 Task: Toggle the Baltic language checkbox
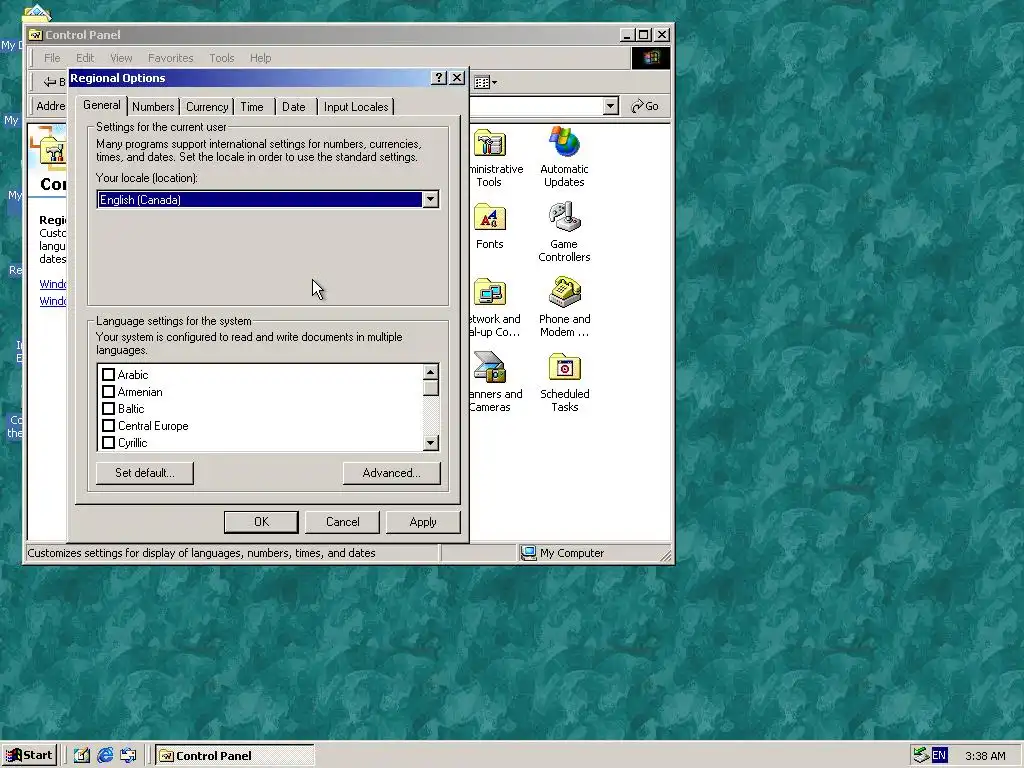tap(108, 409)
